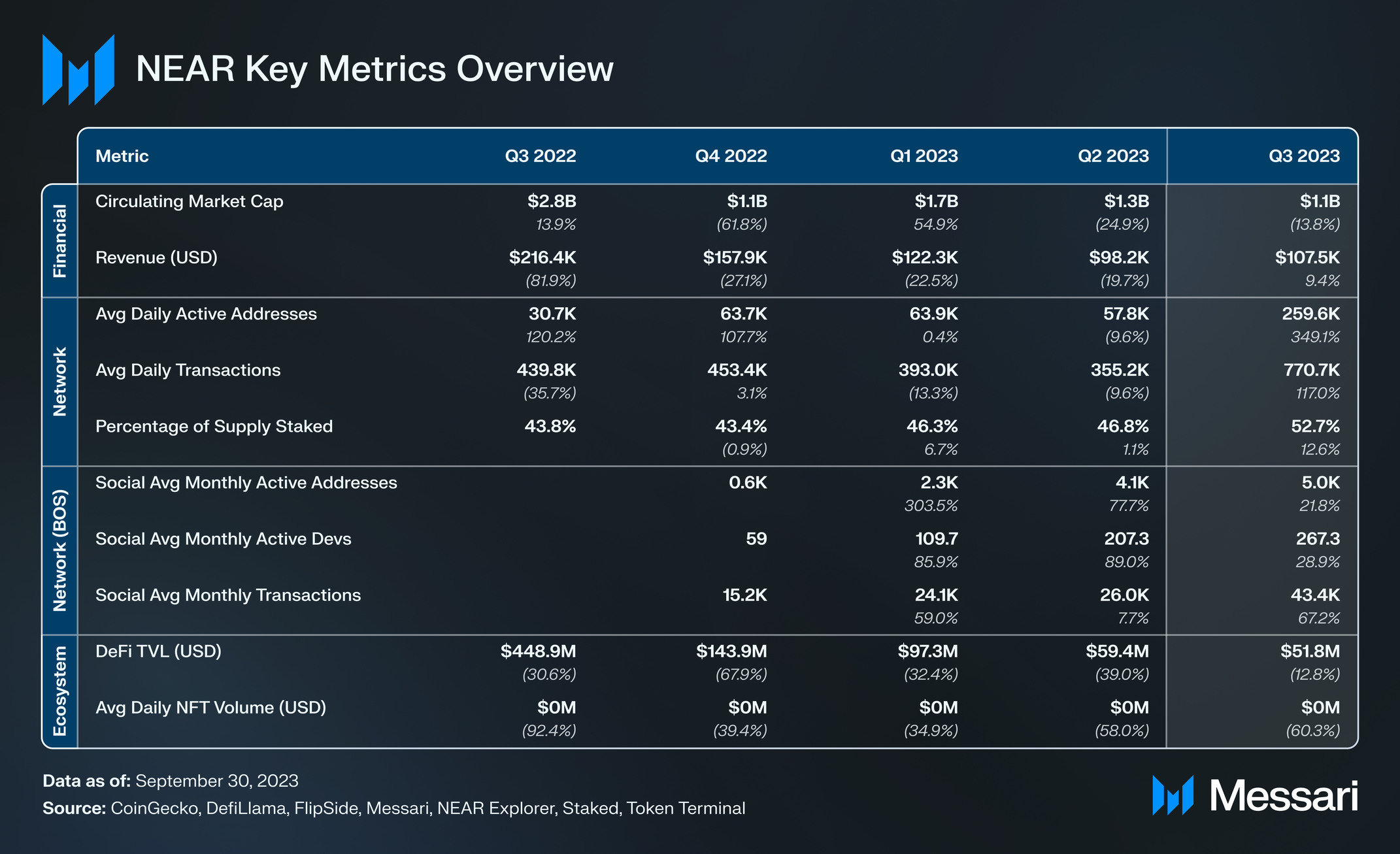
Task: Click the Q3 2023 value 259.6K
Action: click(1310, 314)
